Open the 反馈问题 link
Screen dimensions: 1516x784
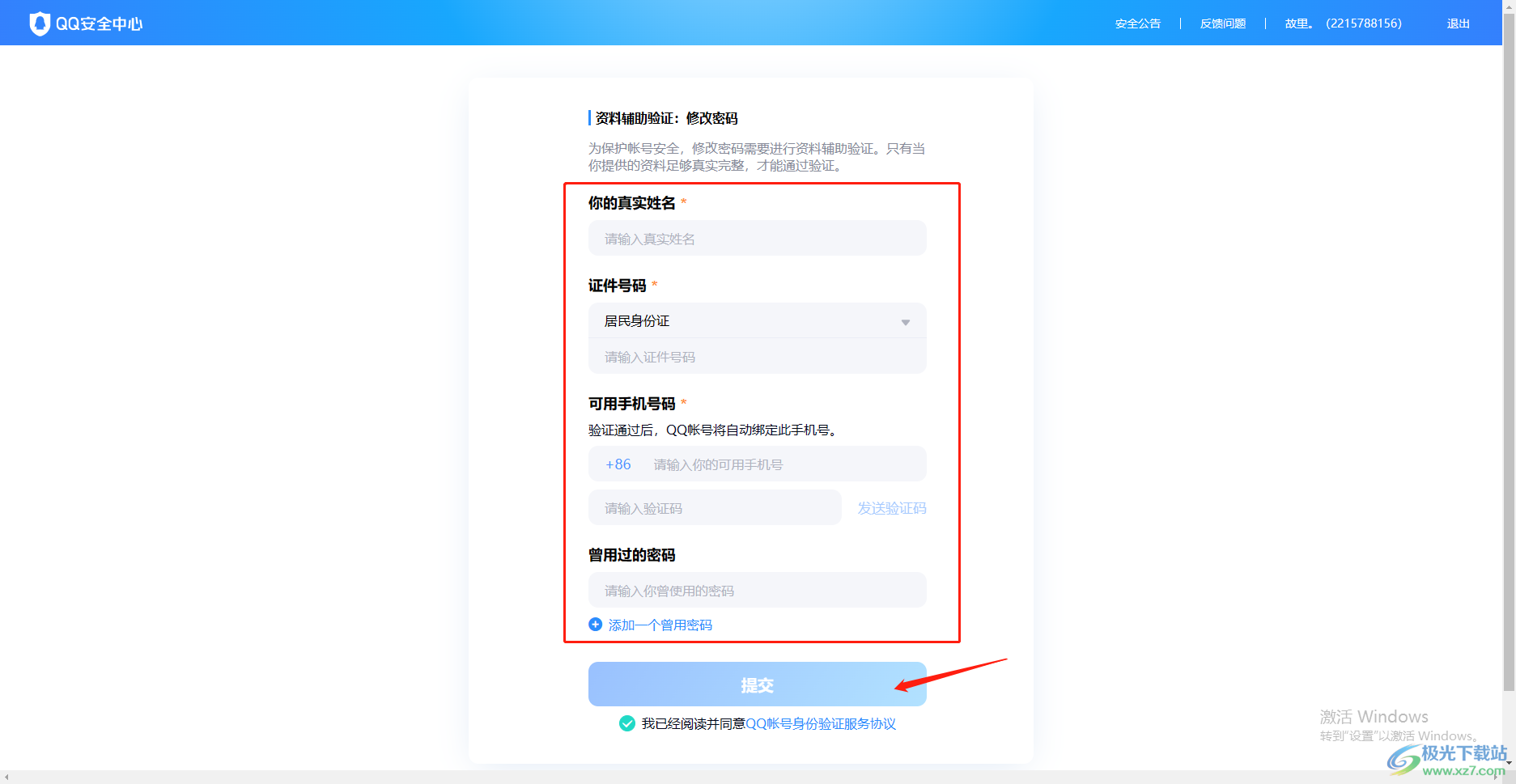[1222, 23]
